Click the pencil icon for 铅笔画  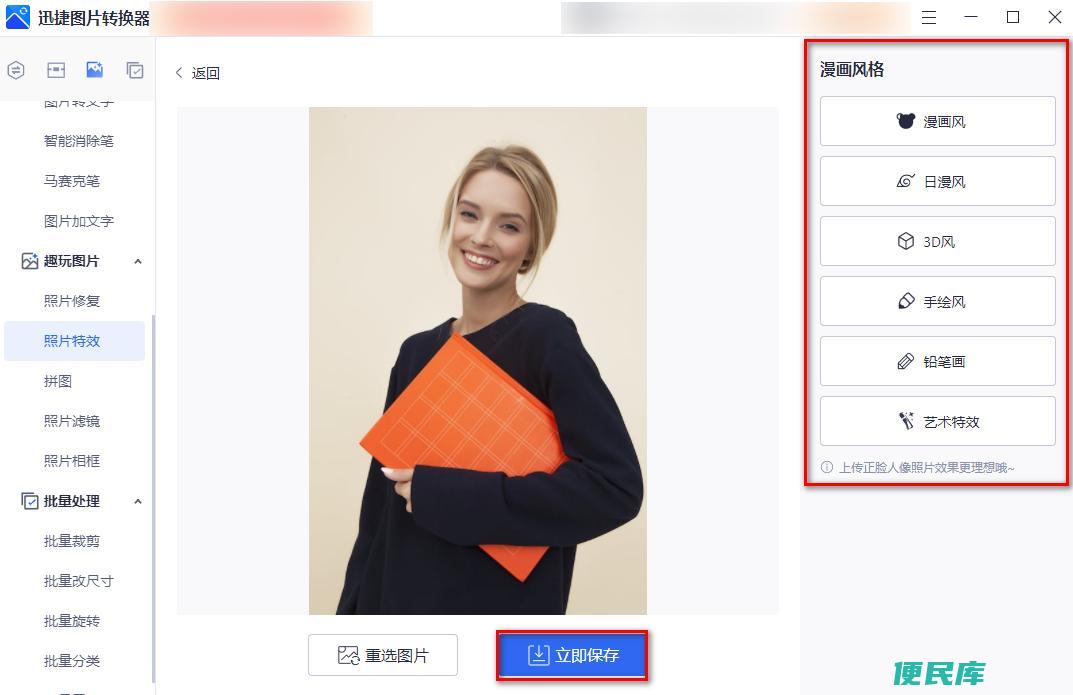coord(905,361)
